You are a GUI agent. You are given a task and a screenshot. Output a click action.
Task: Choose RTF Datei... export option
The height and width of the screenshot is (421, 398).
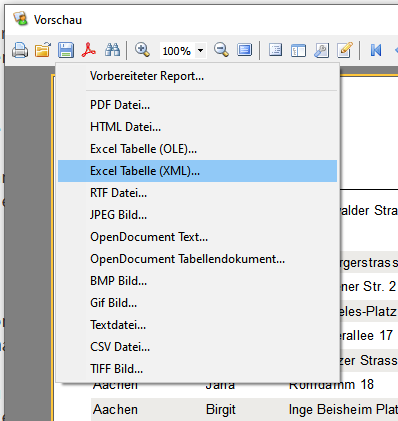point(197,193)
